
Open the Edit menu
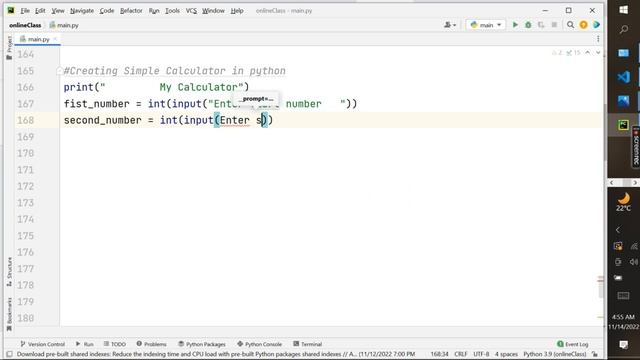click(x=40, y=11)
